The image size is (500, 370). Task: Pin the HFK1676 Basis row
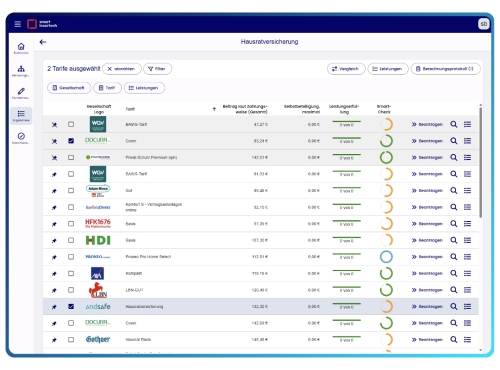(x=54, y=224)
